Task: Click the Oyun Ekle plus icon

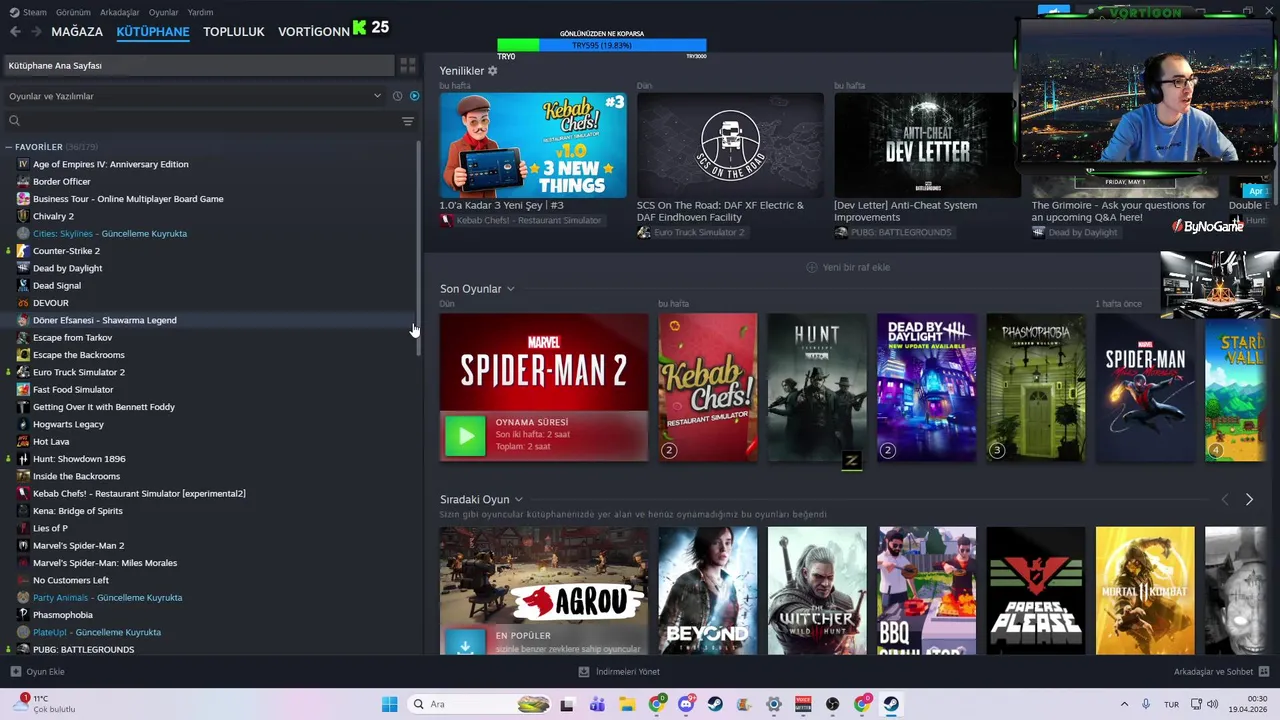Action: click(15, 672)
